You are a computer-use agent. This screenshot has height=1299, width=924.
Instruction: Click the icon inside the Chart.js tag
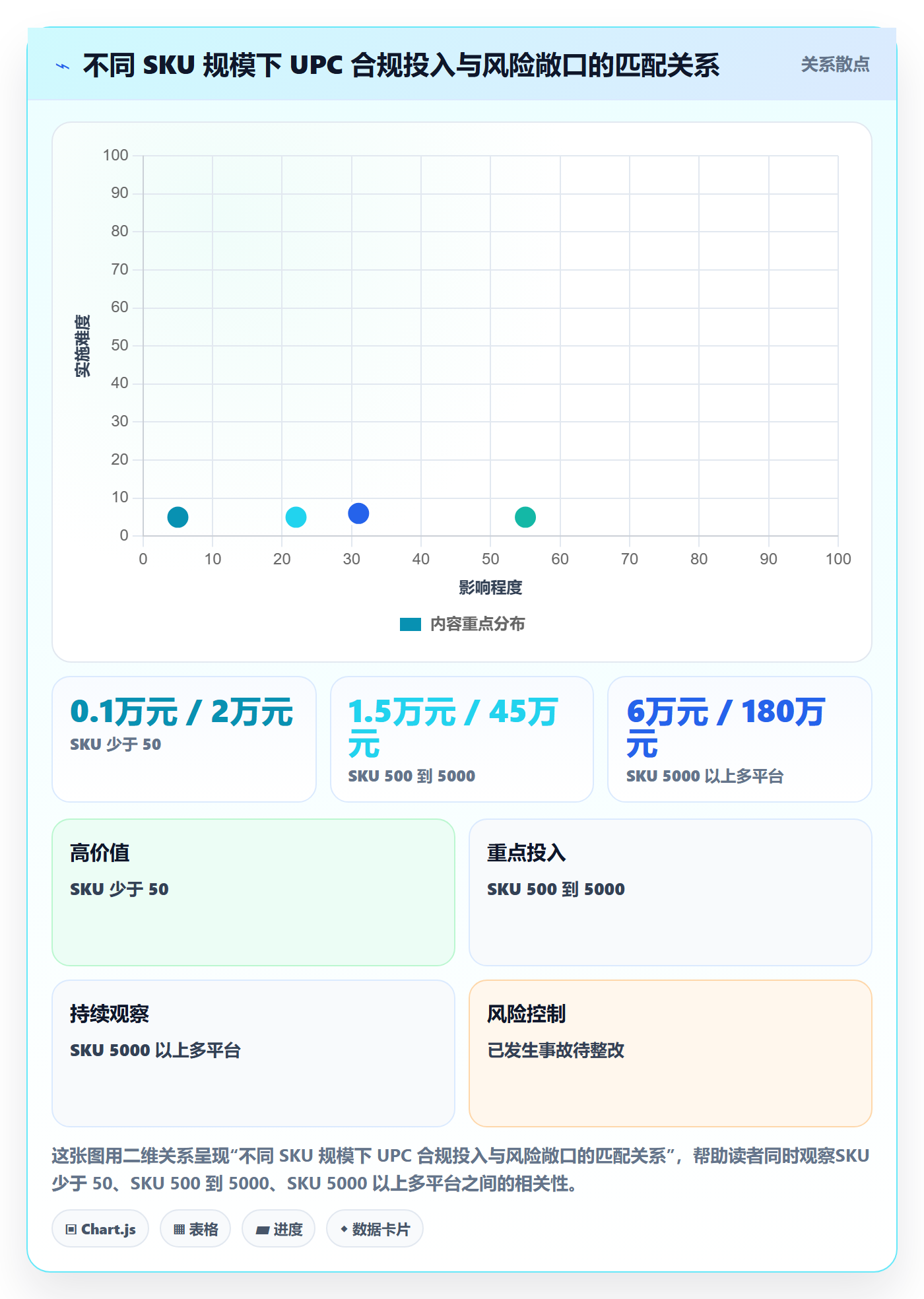coord(71,1229)
